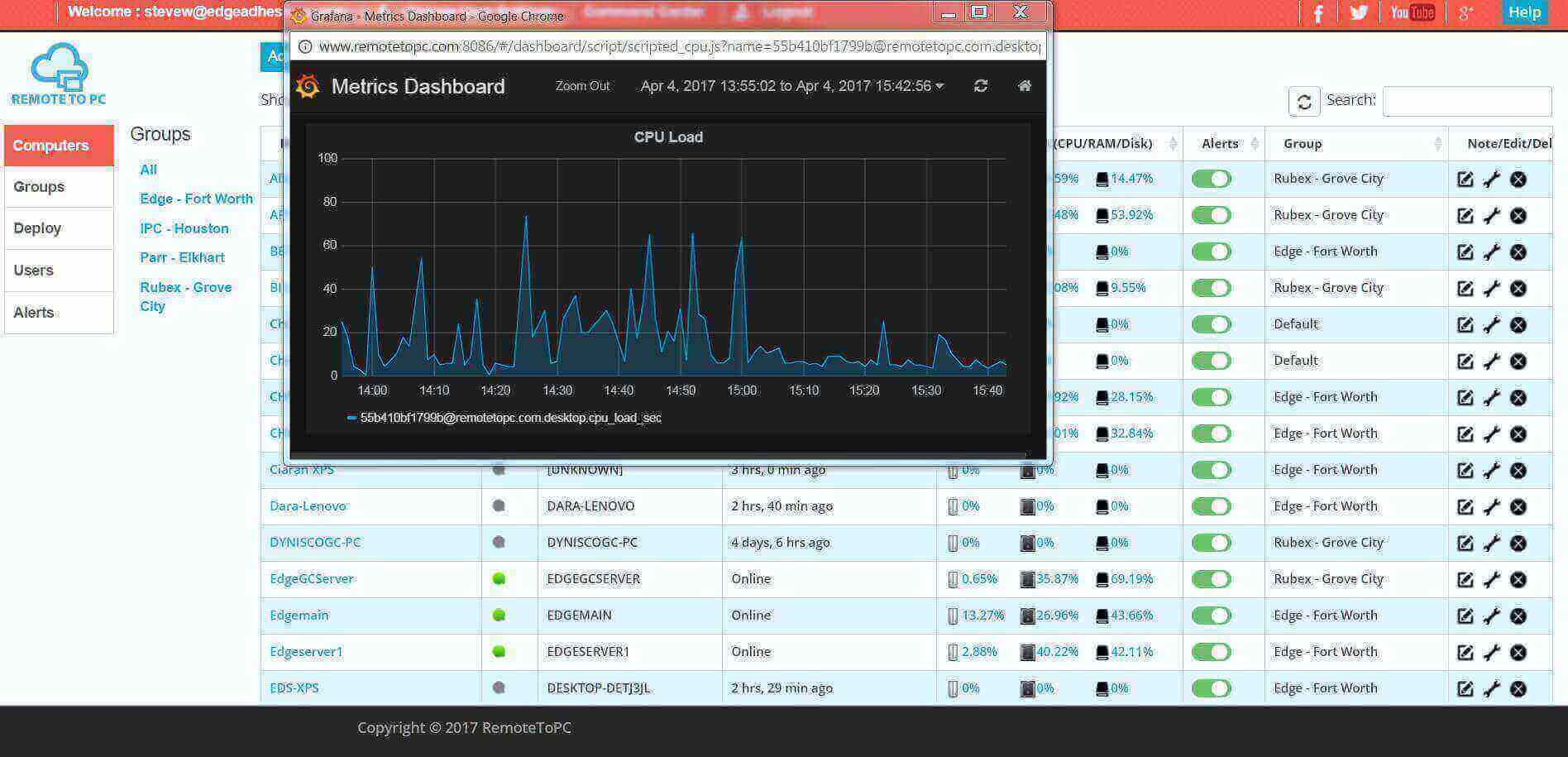Image resolution: width=1568 pixels, height=757 pixels.
Task: Click Zoom Out in Metrics Dashboard
Action: click(582, 86)
